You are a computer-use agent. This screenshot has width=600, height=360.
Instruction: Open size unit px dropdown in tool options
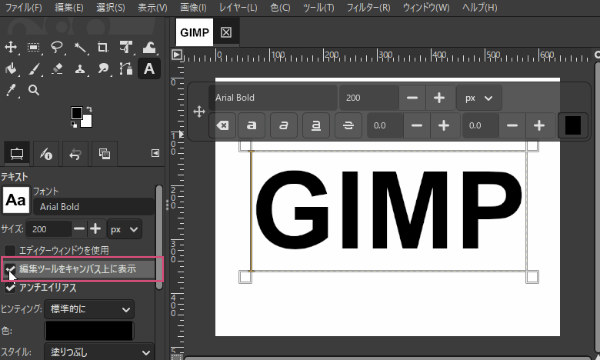124,229
